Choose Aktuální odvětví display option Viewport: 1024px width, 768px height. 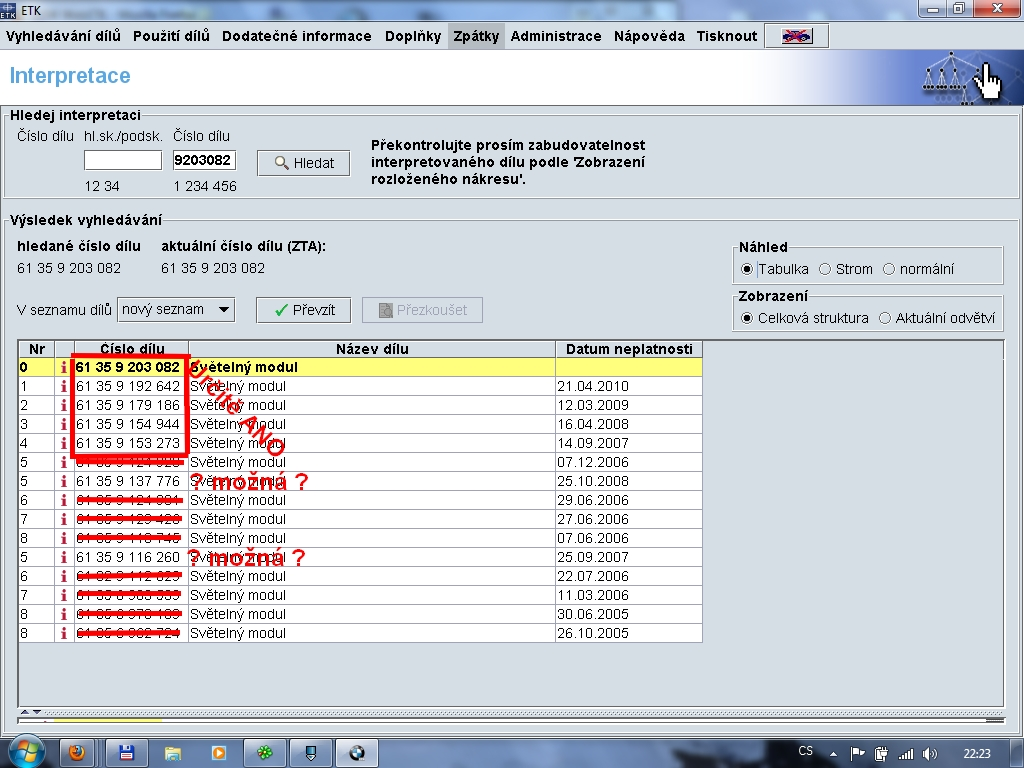pos(885,318)
